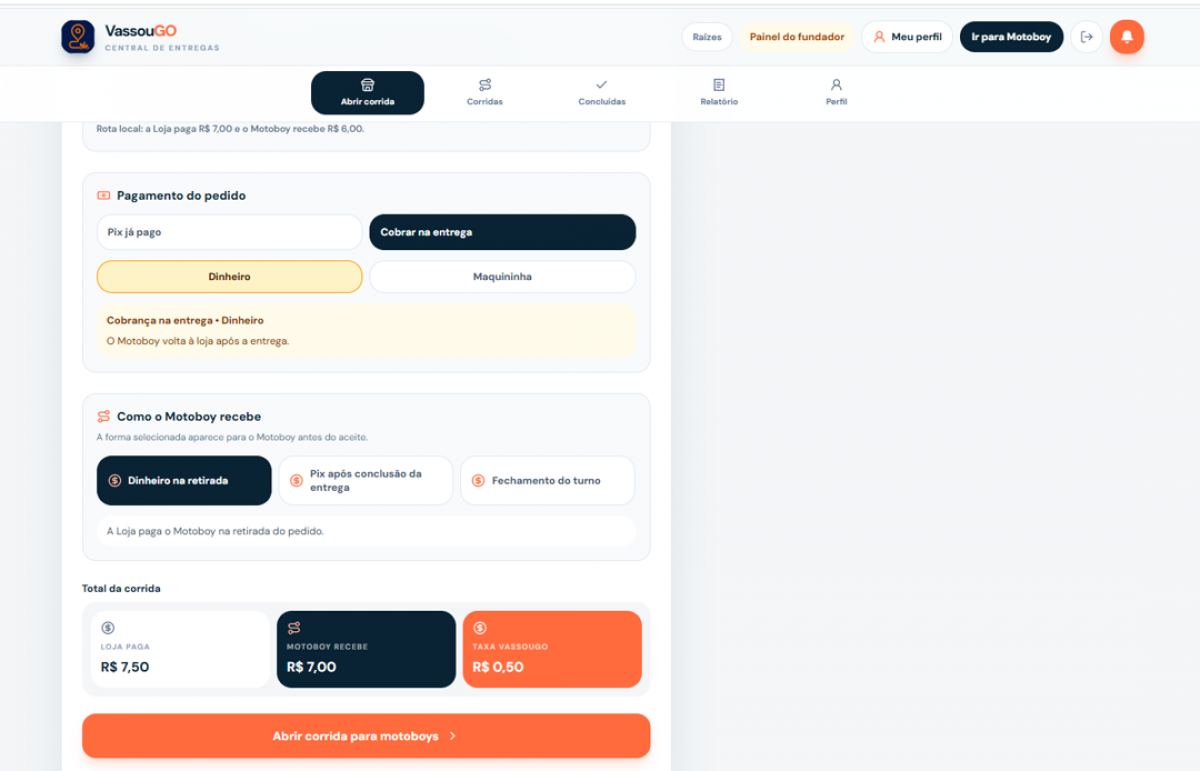Click the Abrir corrida para motoboys button

(366, 736)
